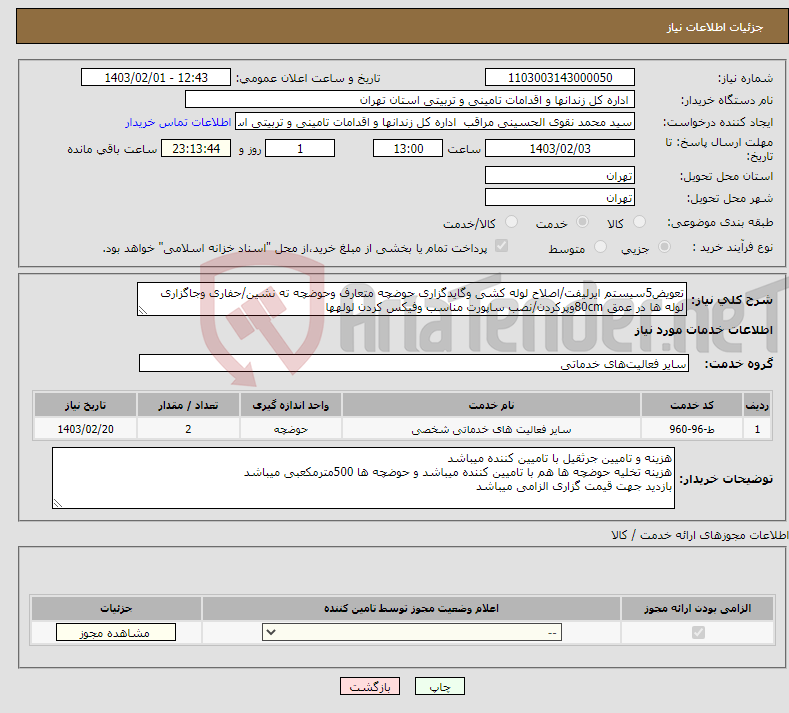Click the quantity cell showing 2

point(188,429)
